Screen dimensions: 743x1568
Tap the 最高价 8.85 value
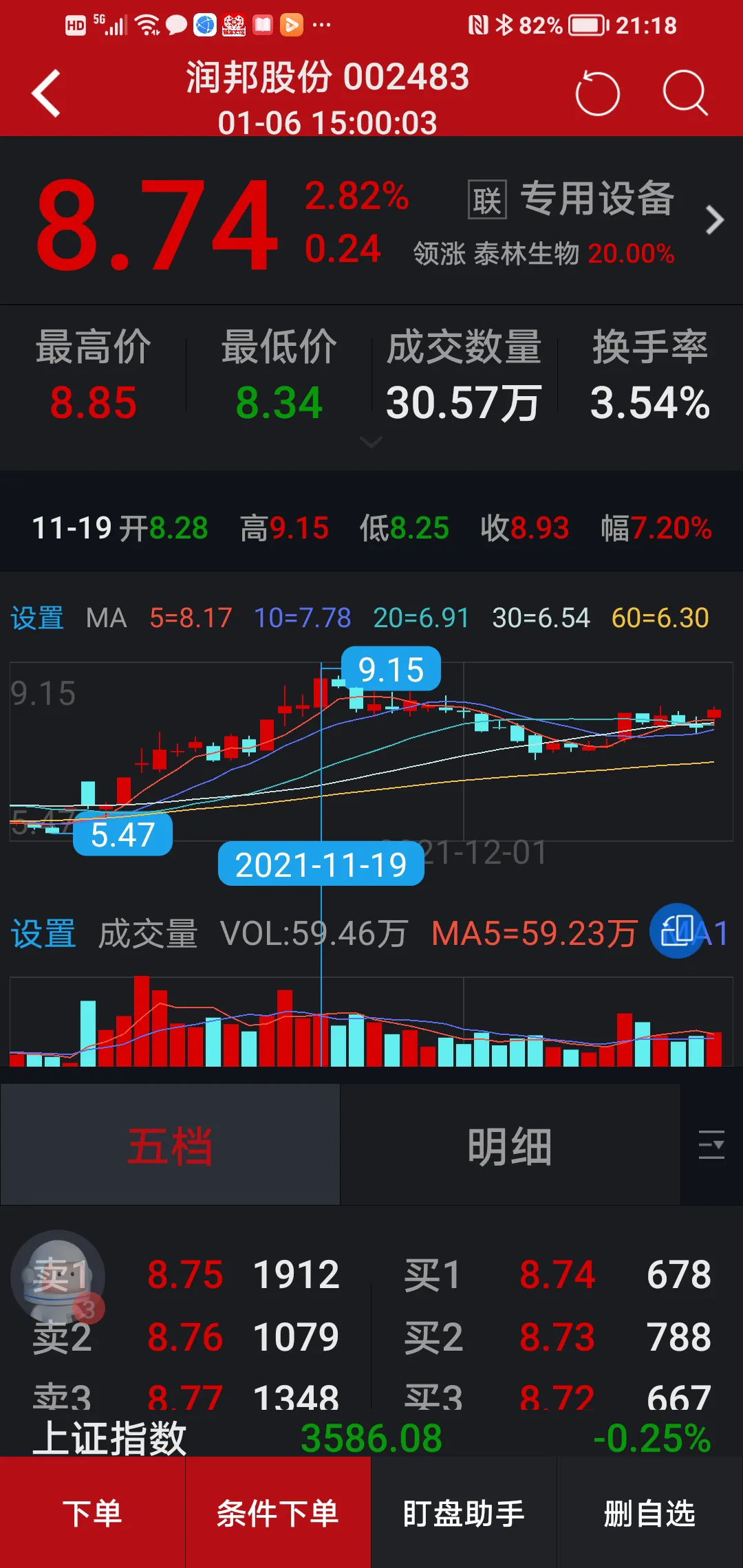pos(94,402)
